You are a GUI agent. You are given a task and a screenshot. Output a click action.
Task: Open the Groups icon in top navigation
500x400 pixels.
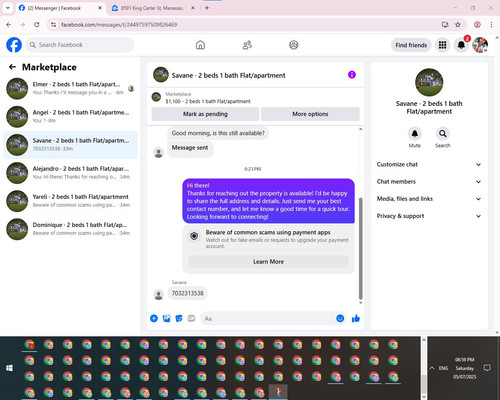click(x=294, y=45)
